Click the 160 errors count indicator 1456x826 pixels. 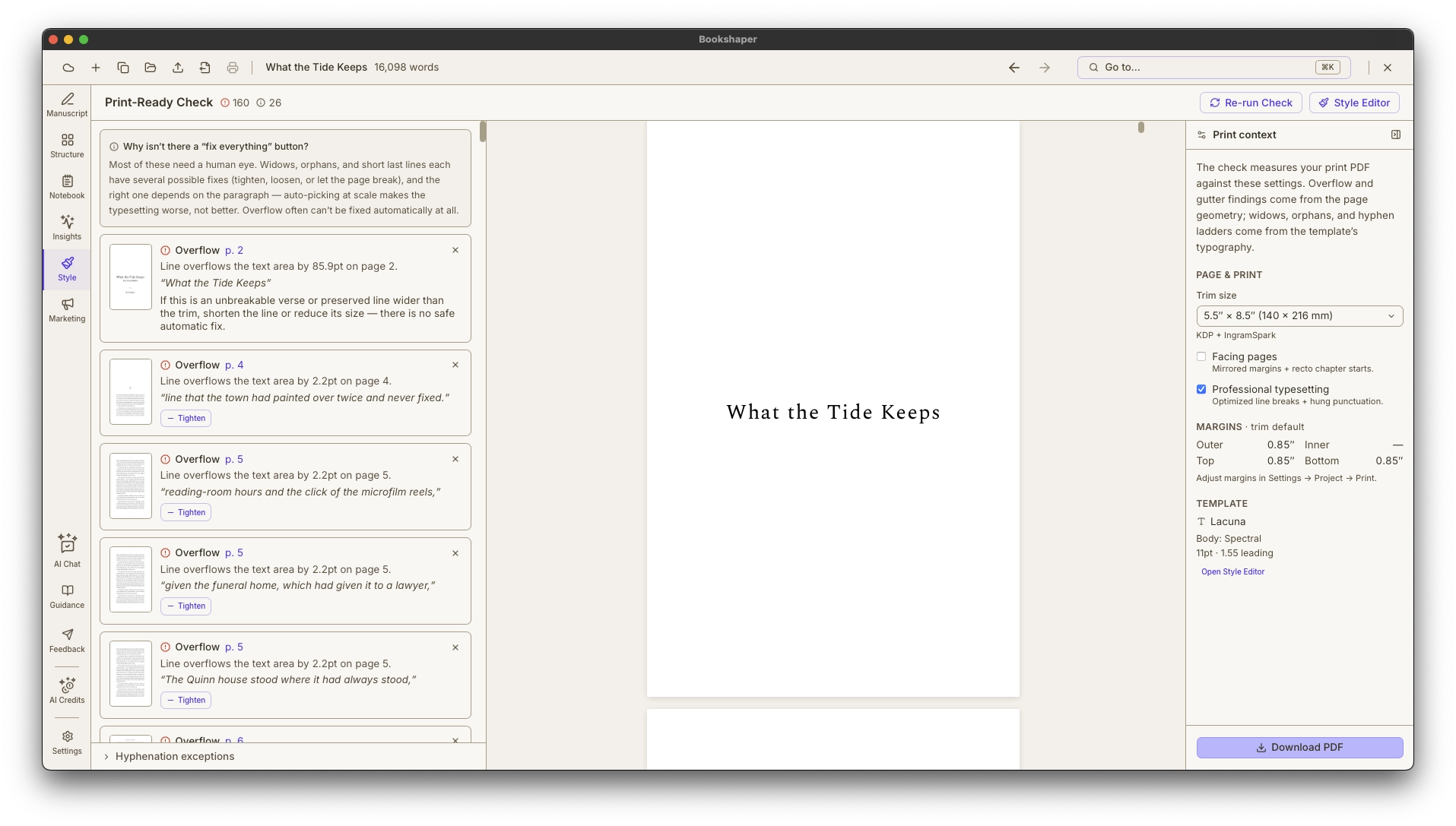(x=235, y=103)
